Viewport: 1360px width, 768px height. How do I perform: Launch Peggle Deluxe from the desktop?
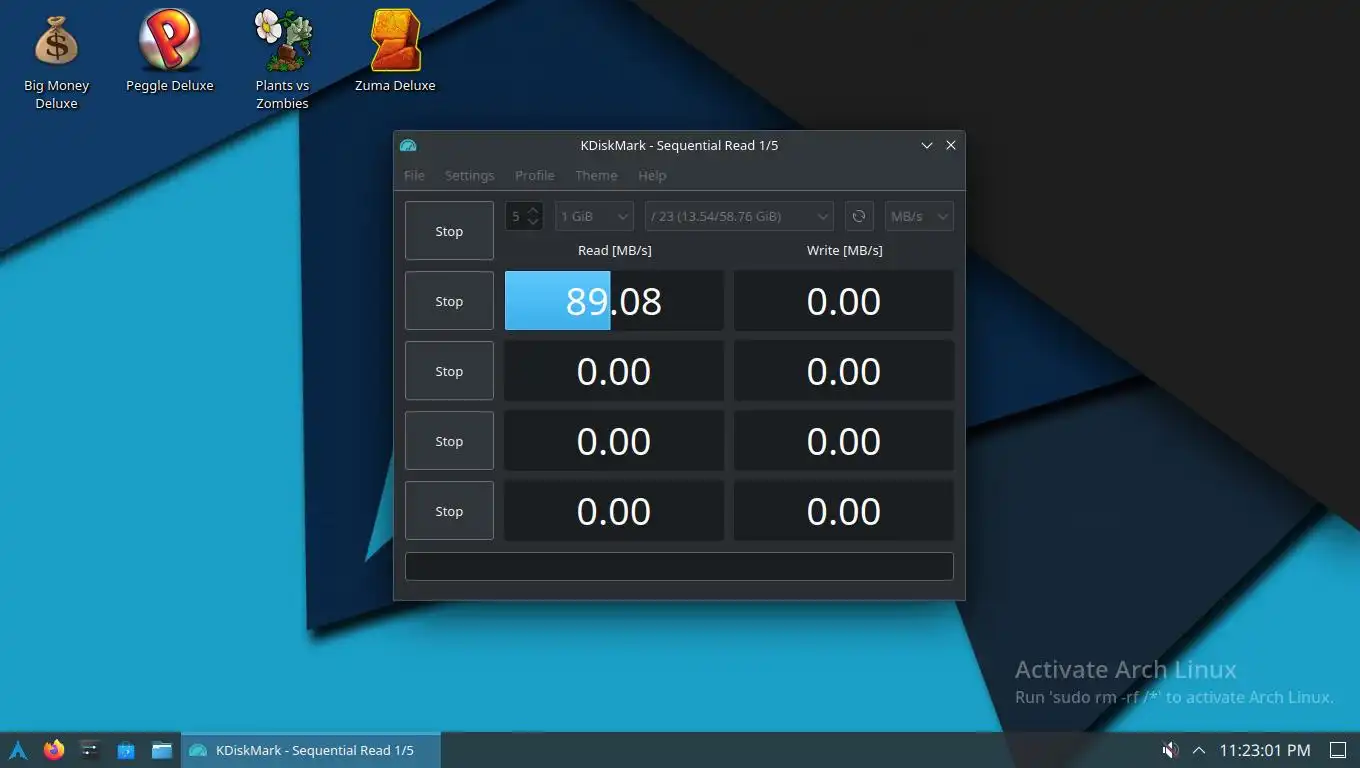pyautogui.click(x=169, y=52)
